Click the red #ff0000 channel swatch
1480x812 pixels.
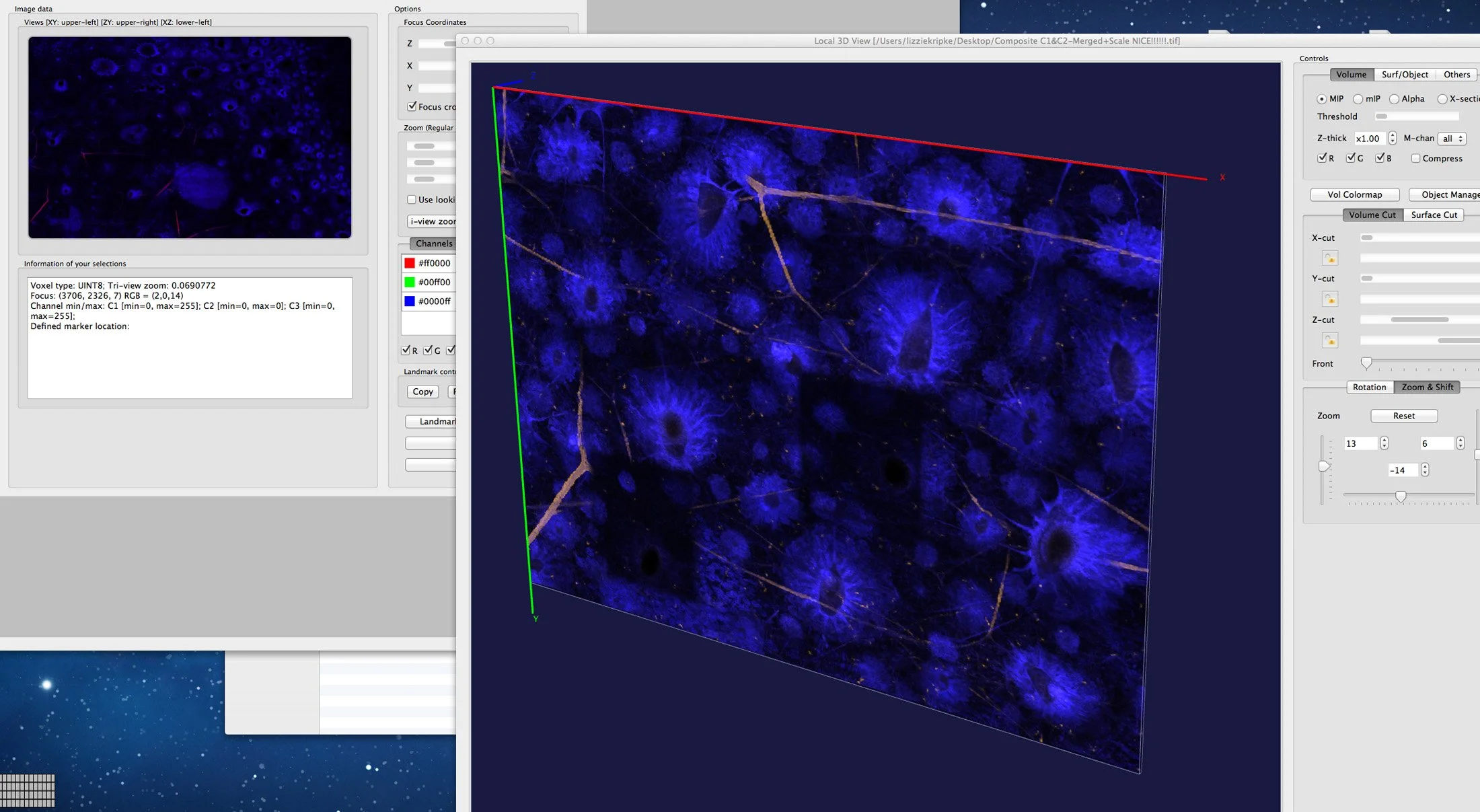click(x=410, y=263)
